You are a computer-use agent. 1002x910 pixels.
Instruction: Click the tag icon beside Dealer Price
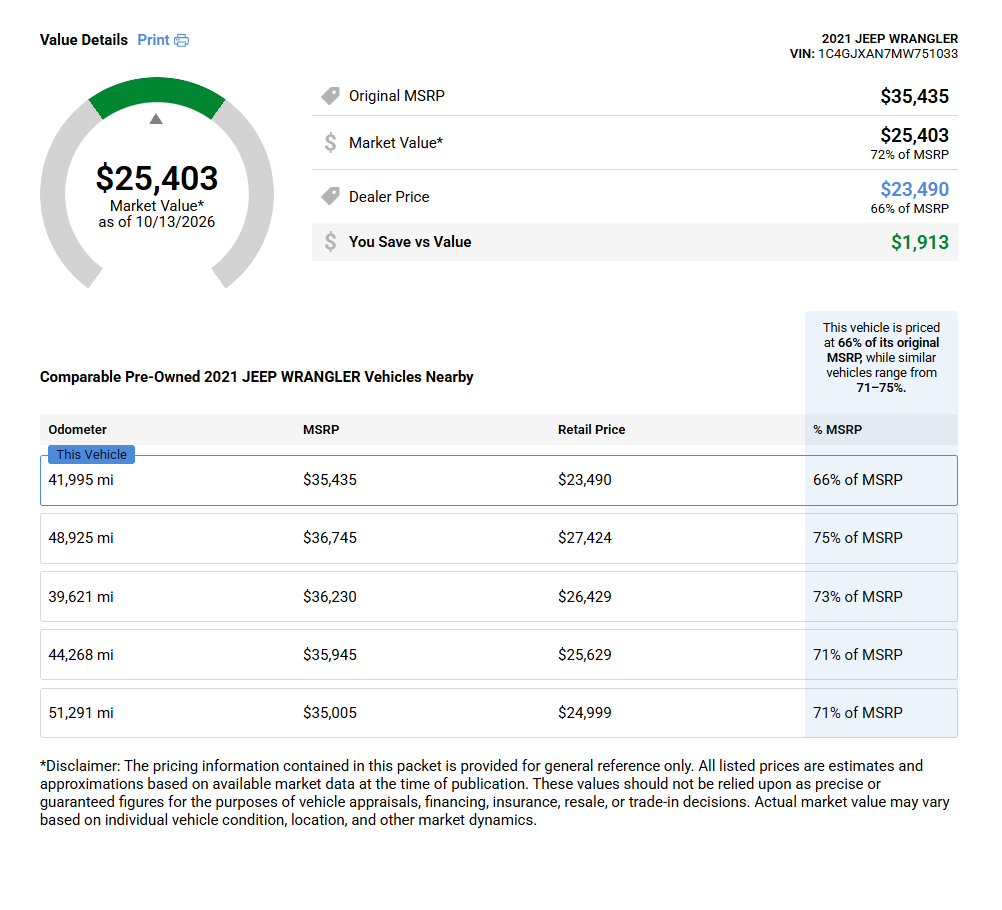pyautogui.click(x=330, y=196)
